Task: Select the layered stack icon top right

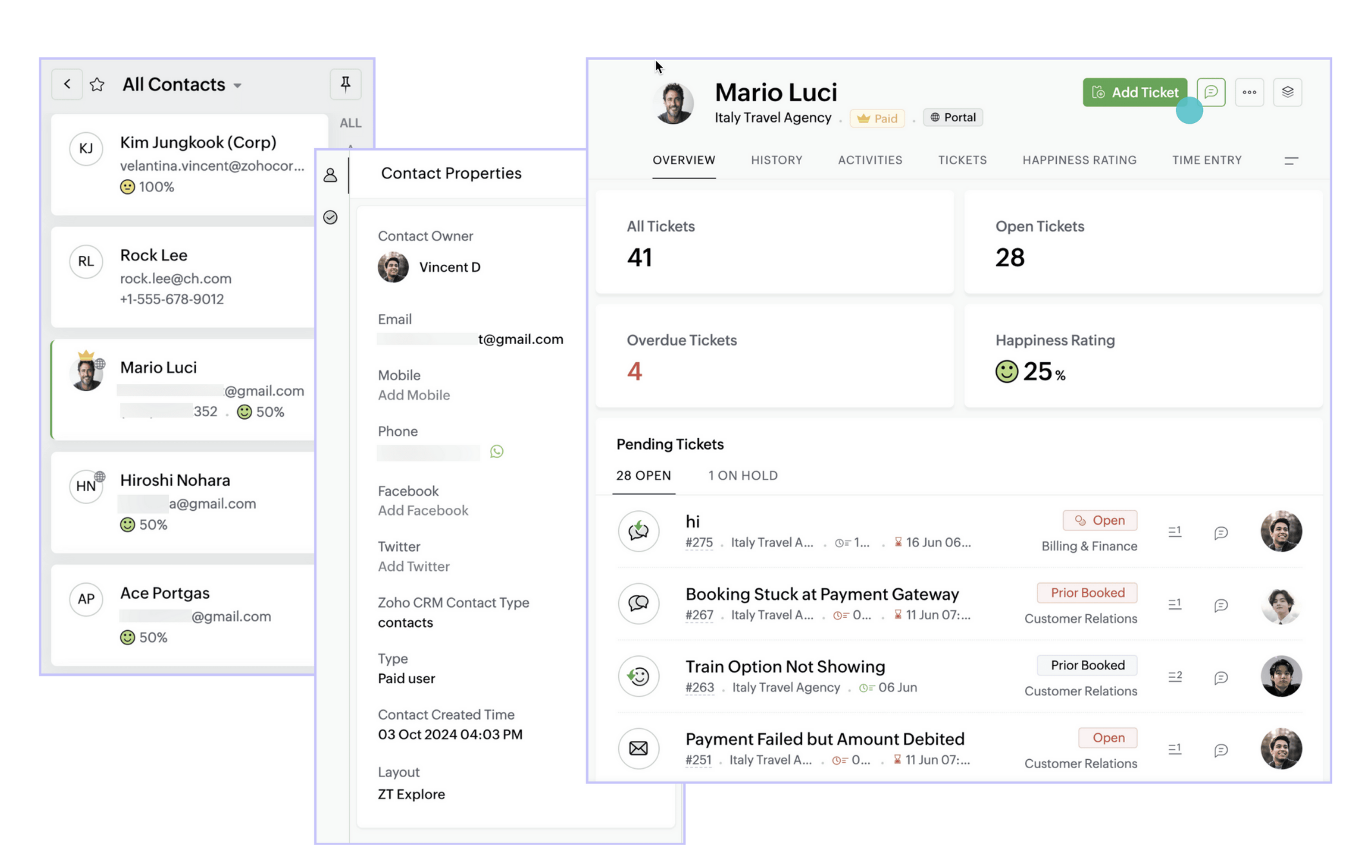Action: [x=1288, y=92]
